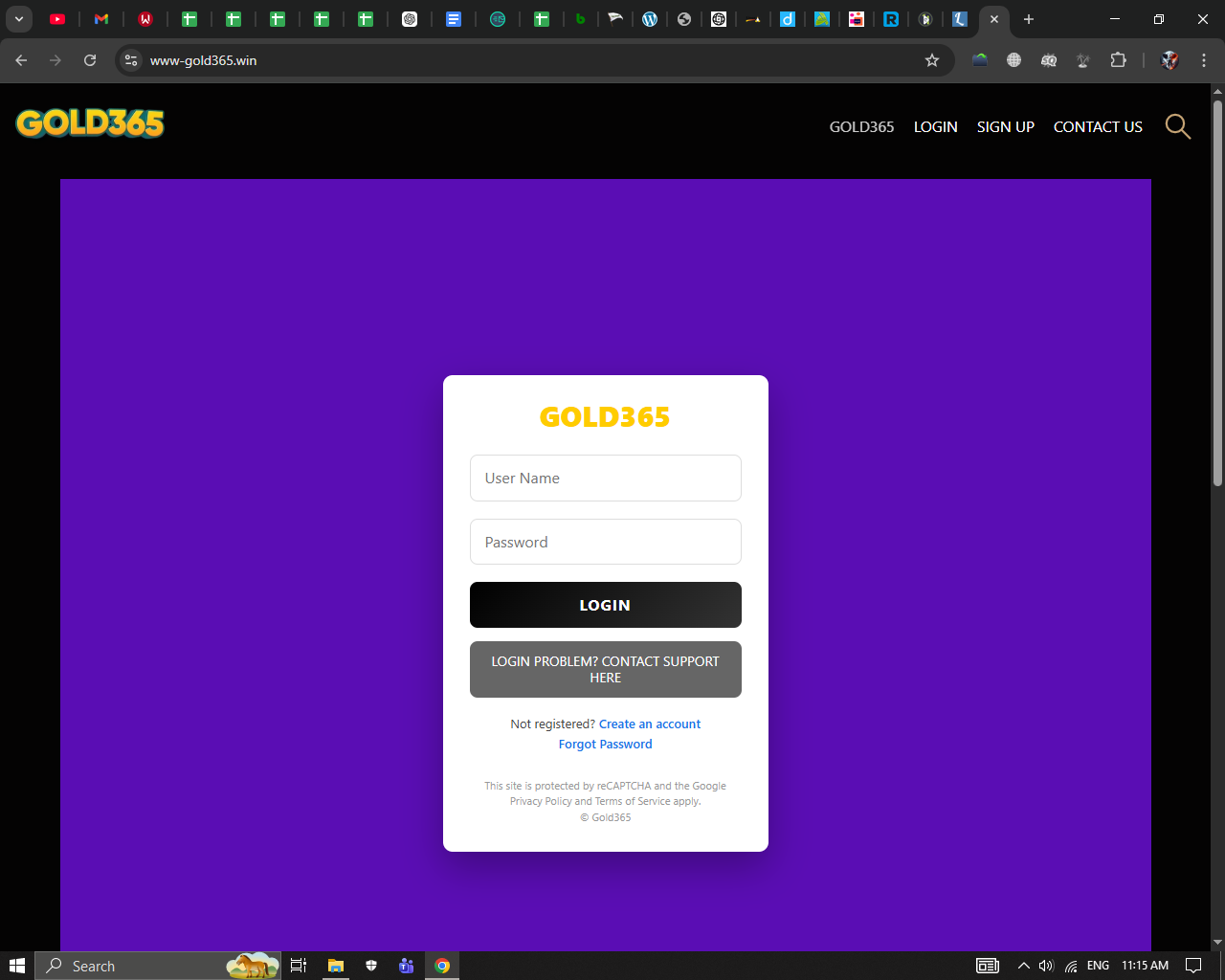This screenshot has width=1225, height=980.
Task: Click the search magnifier icon in site header
Action: (1177, 126)
